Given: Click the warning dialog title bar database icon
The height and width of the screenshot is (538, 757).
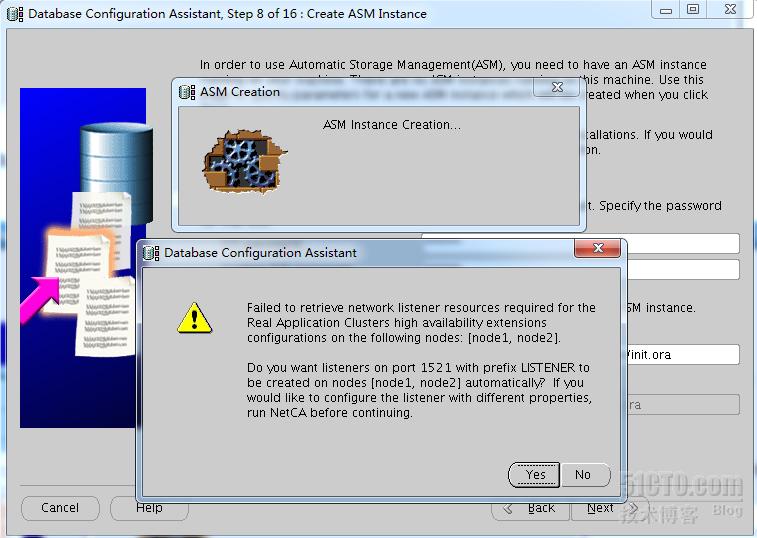Looking at the screenshot, I should [151, 253].
